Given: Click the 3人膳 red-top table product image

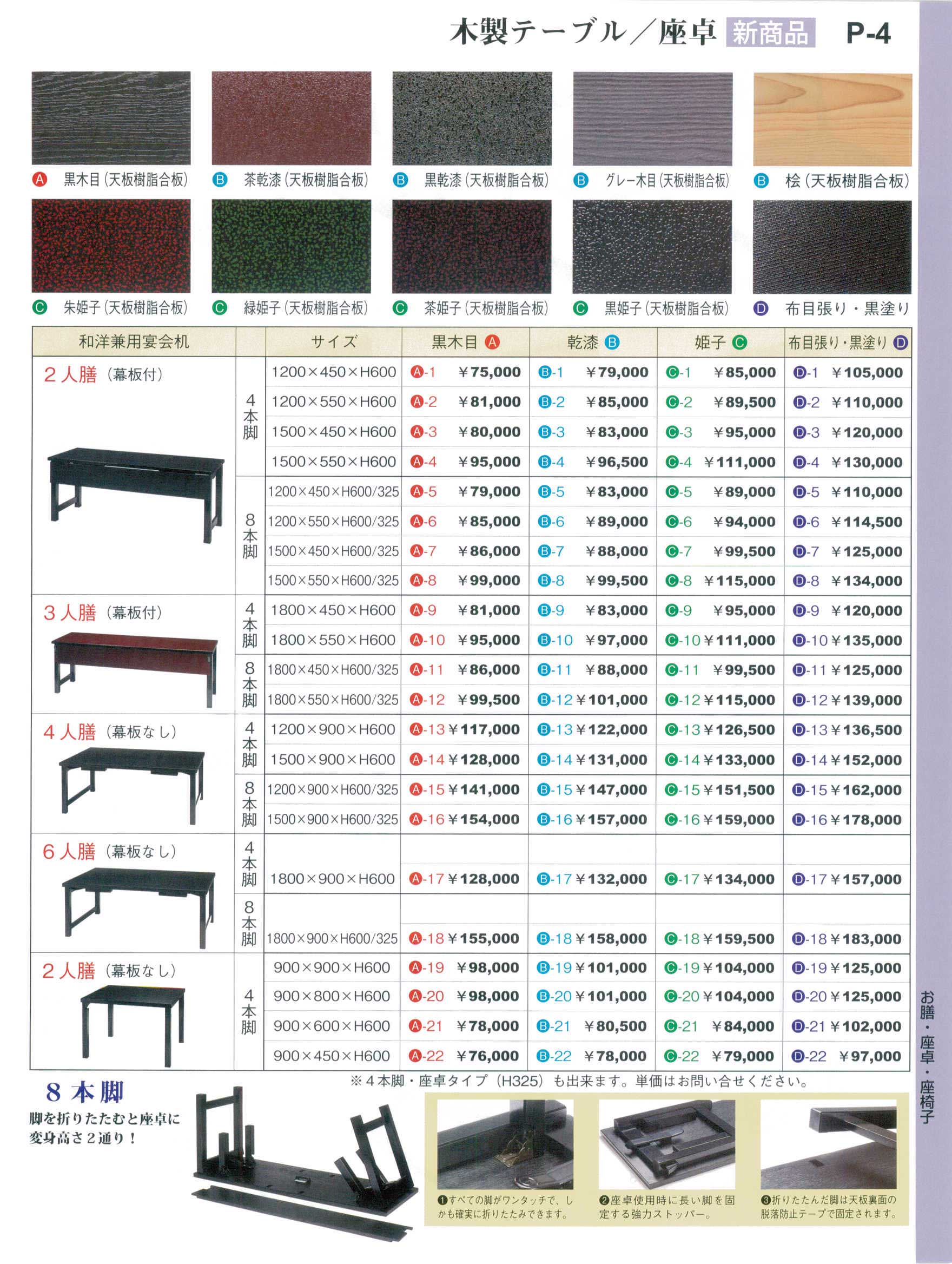Looking at the screenshot, I should (x=134, y=666).
